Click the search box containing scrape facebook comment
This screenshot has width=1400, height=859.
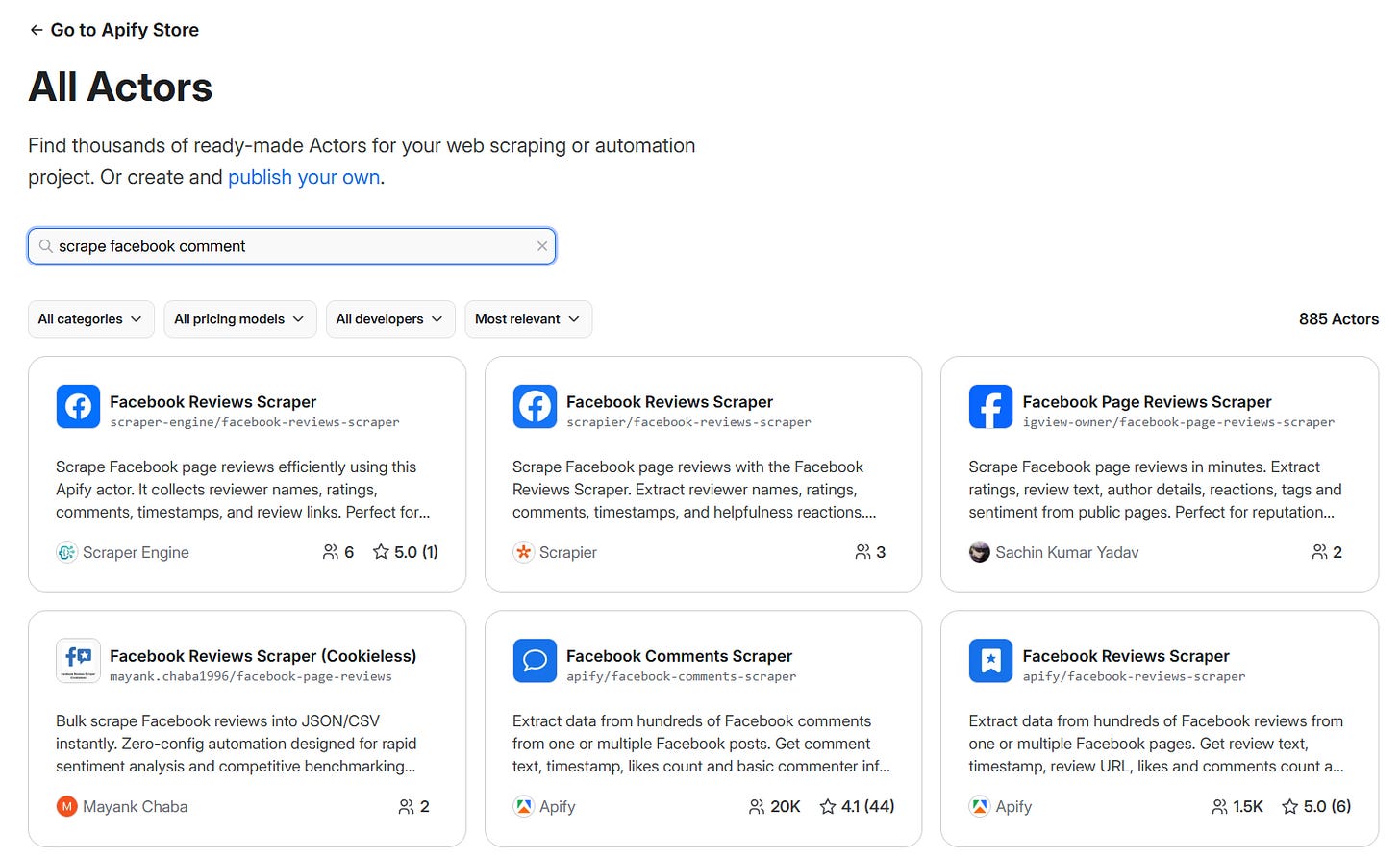291,246
